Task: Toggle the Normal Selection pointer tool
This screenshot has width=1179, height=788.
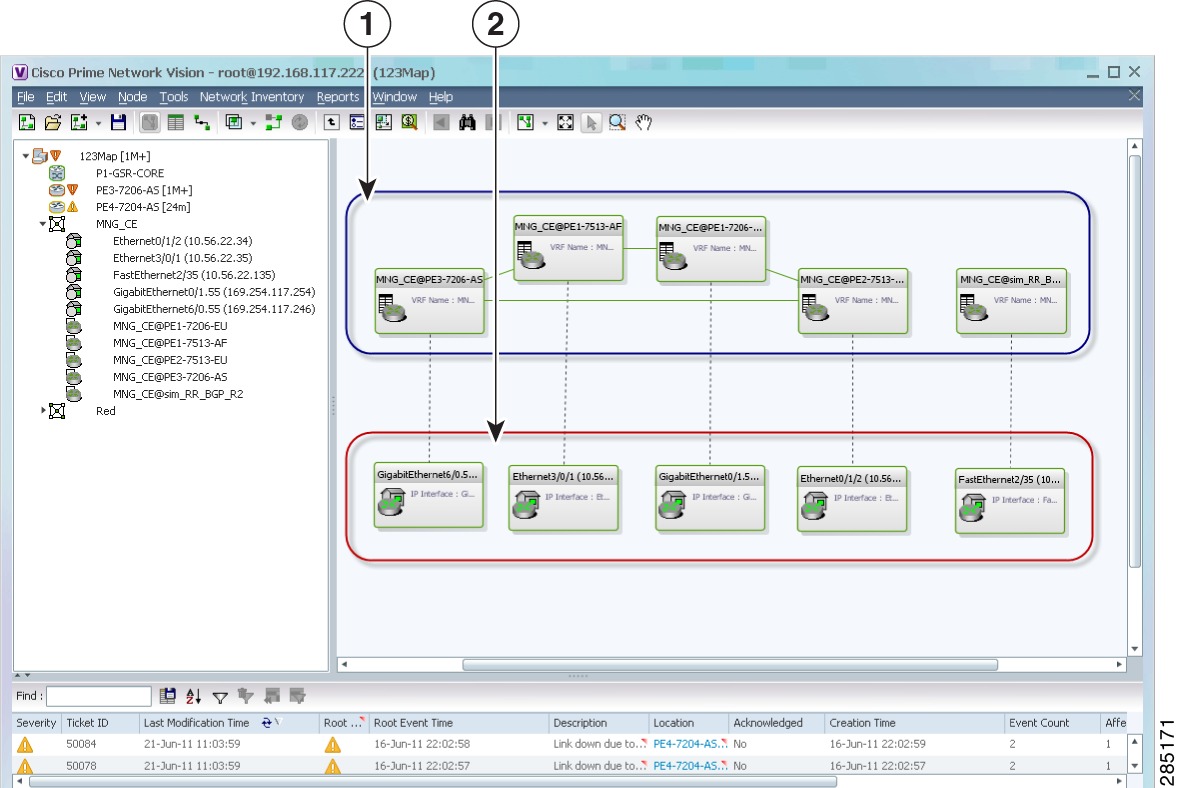Action: pos(591,123)
